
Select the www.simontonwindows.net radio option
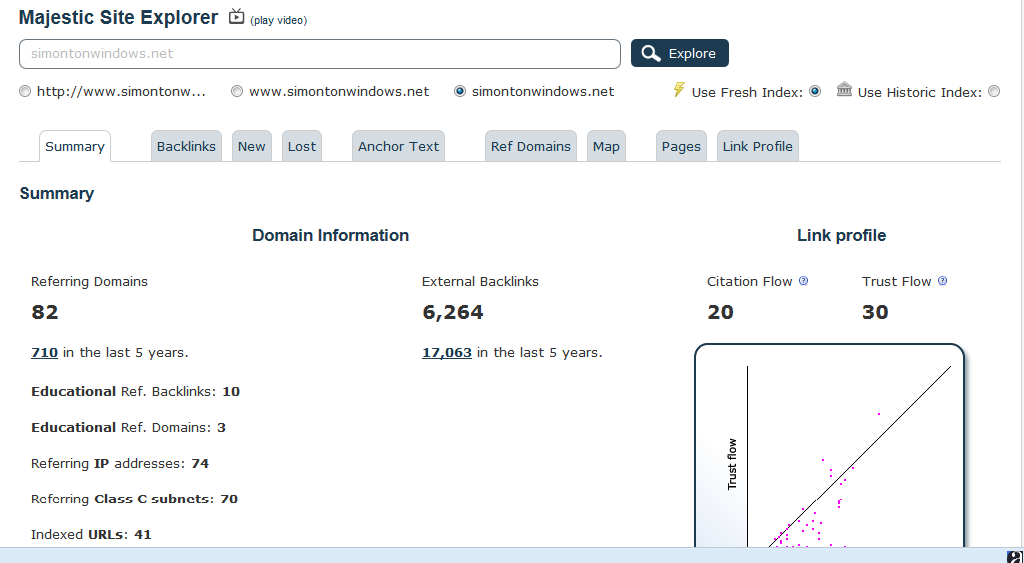tap(237, 91)
